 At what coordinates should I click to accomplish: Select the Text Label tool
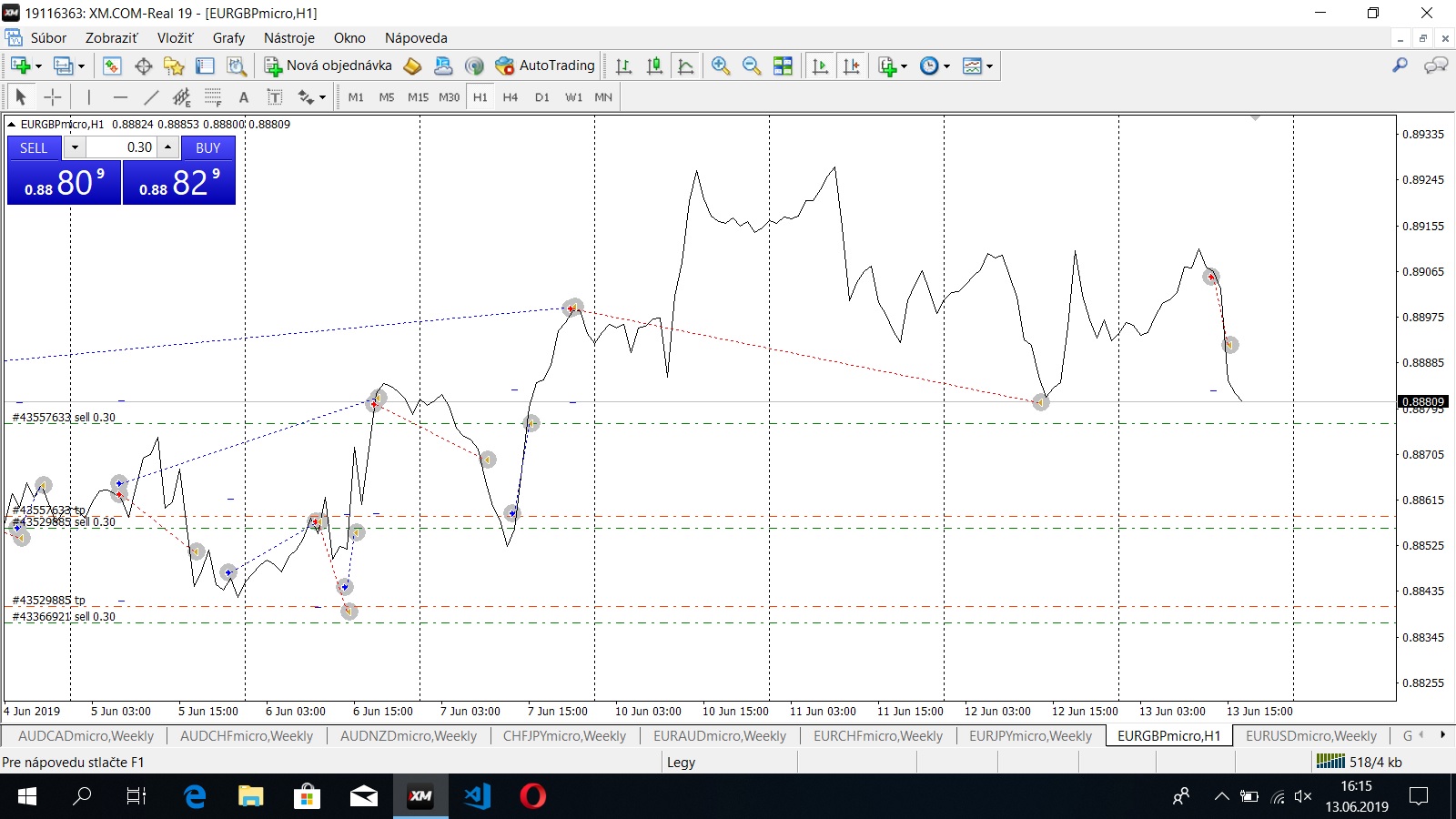[274, 96]
